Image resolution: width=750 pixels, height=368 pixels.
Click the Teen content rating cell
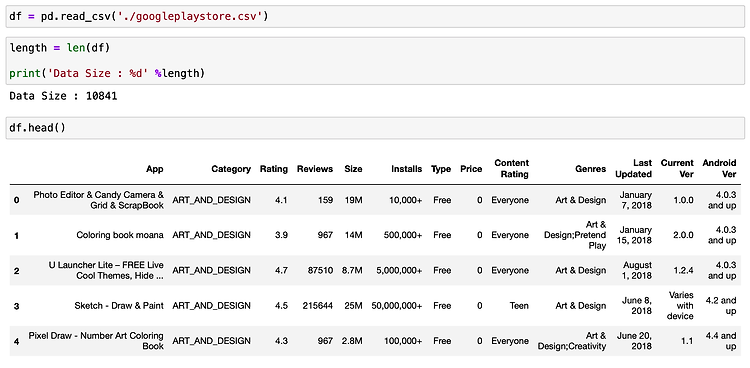pos(519,306)
